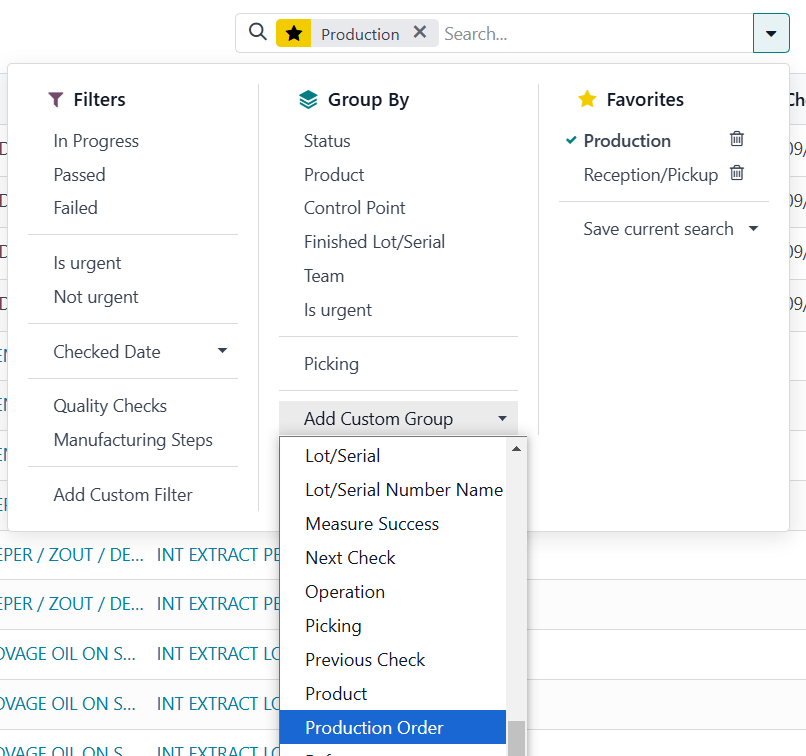Viewport: 806px width, 756px height.
Task: Open the Add Custom Group dropdown
Action: coord(398,419)
